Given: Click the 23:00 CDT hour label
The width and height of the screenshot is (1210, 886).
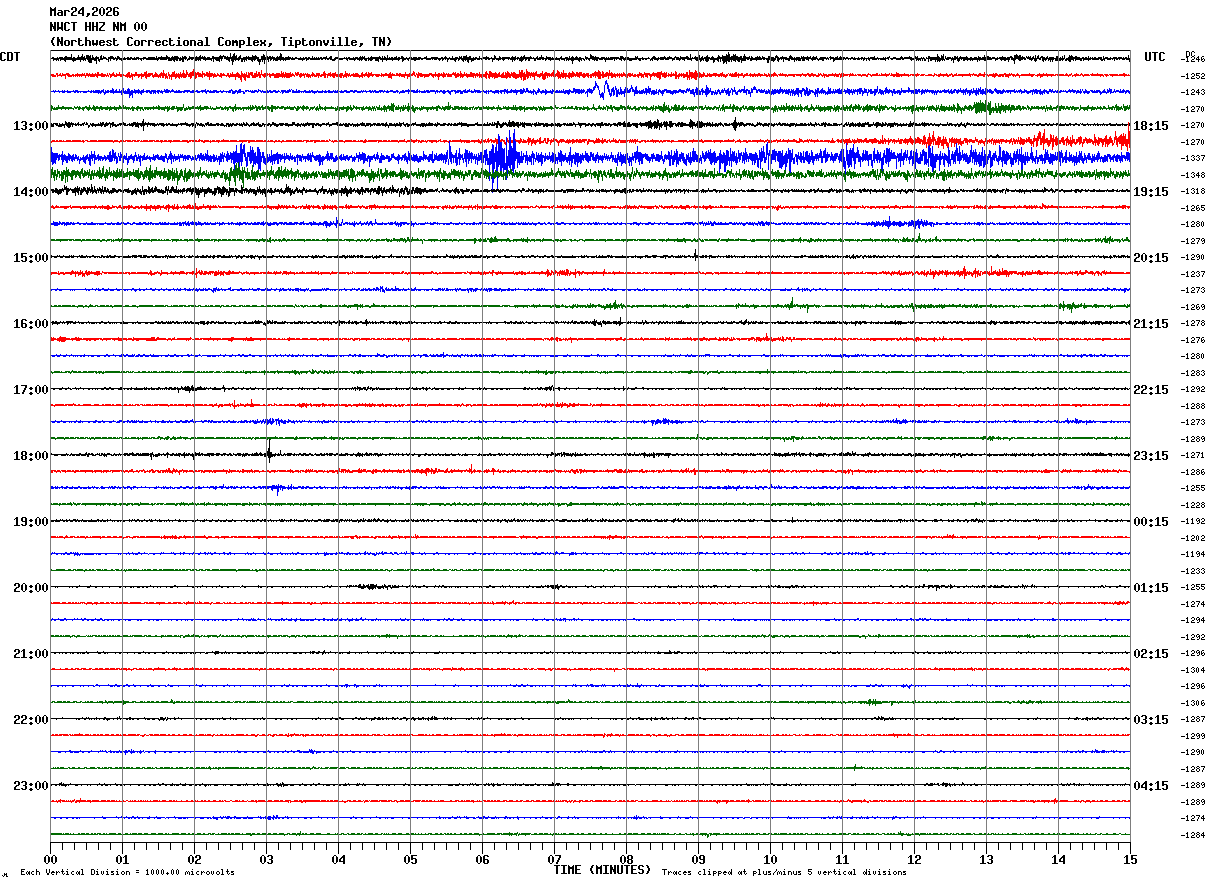Looking at the screenshot, I should pyautogui.click(x=31, y=785).
